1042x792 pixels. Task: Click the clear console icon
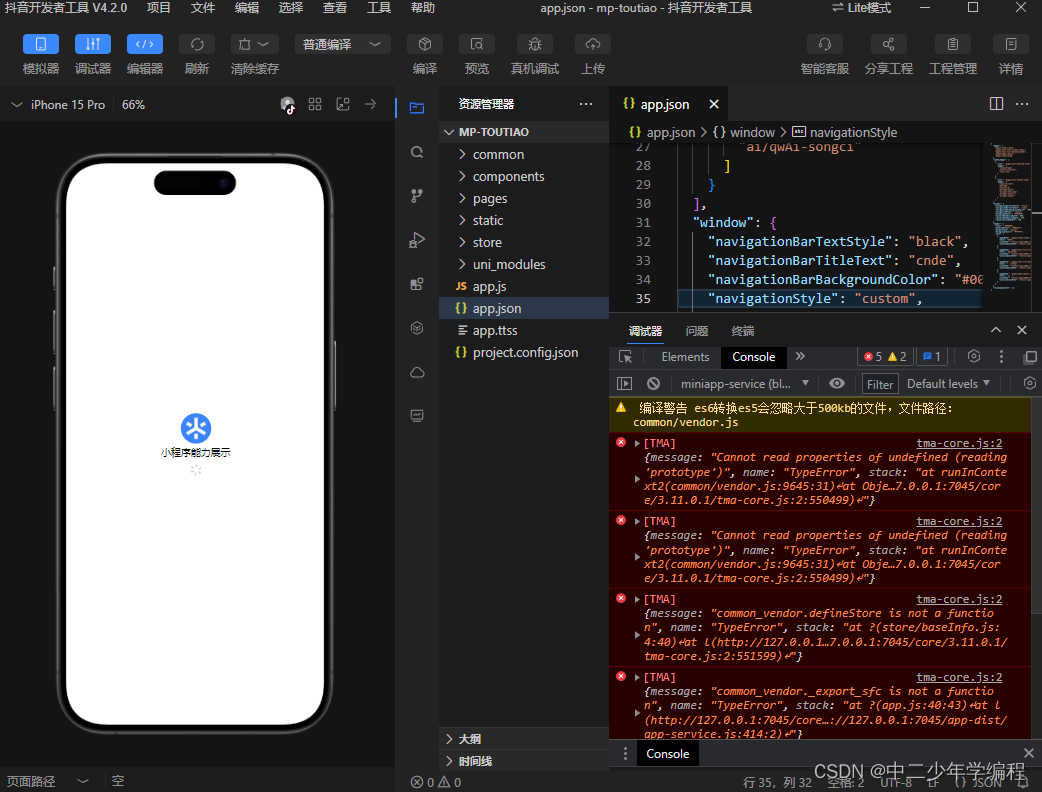[x=653, y=383]
